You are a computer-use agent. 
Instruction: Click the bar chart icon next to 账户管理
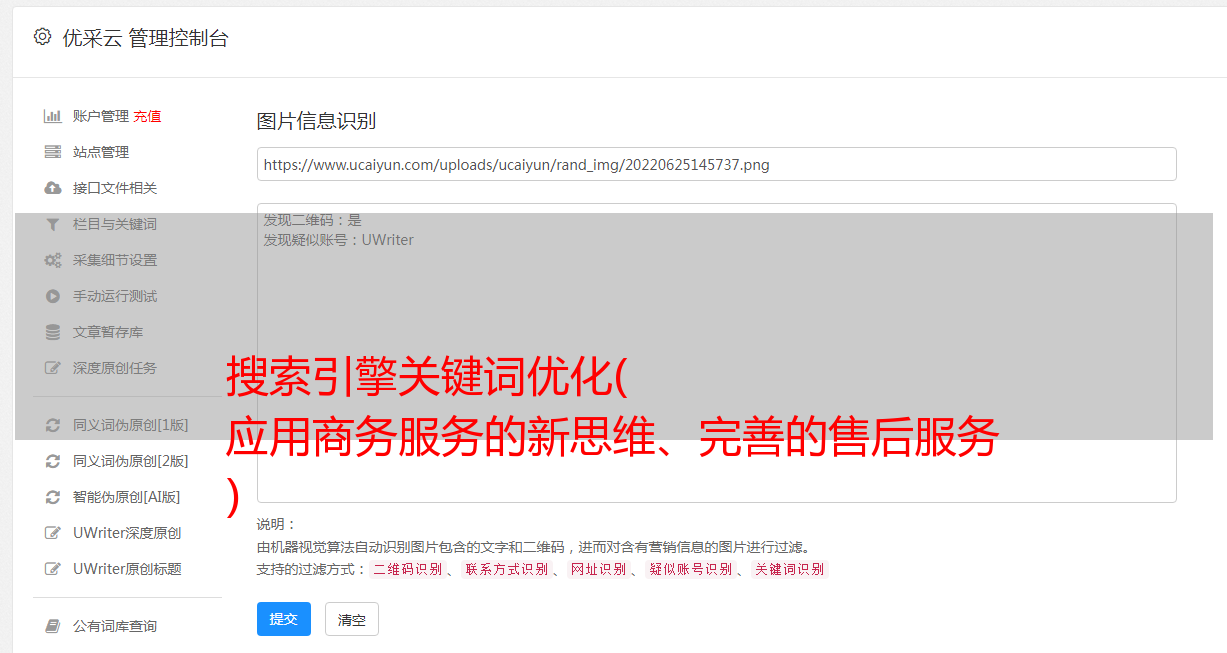(53, 116)
